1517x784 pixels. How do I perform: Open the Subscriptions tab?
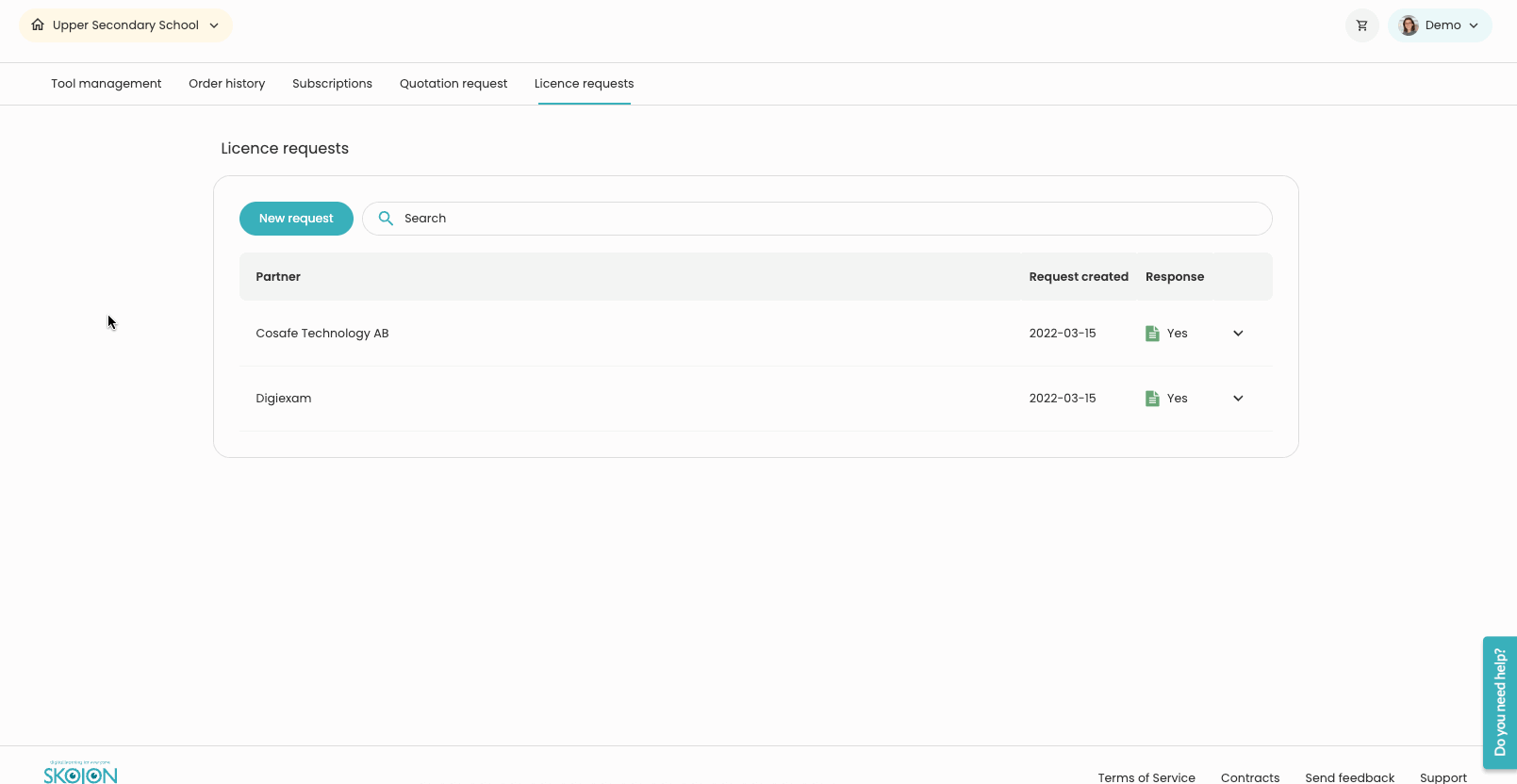332,84
